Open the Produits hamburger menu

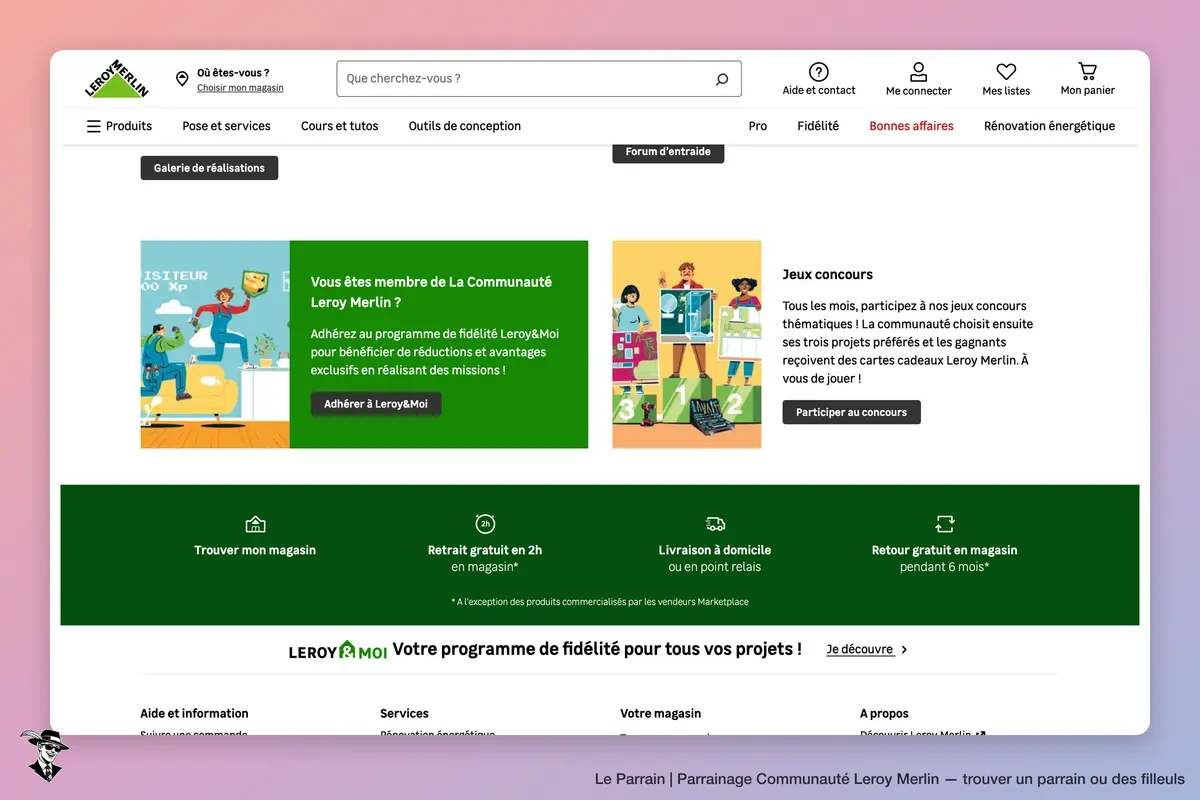tap(119, 126)
